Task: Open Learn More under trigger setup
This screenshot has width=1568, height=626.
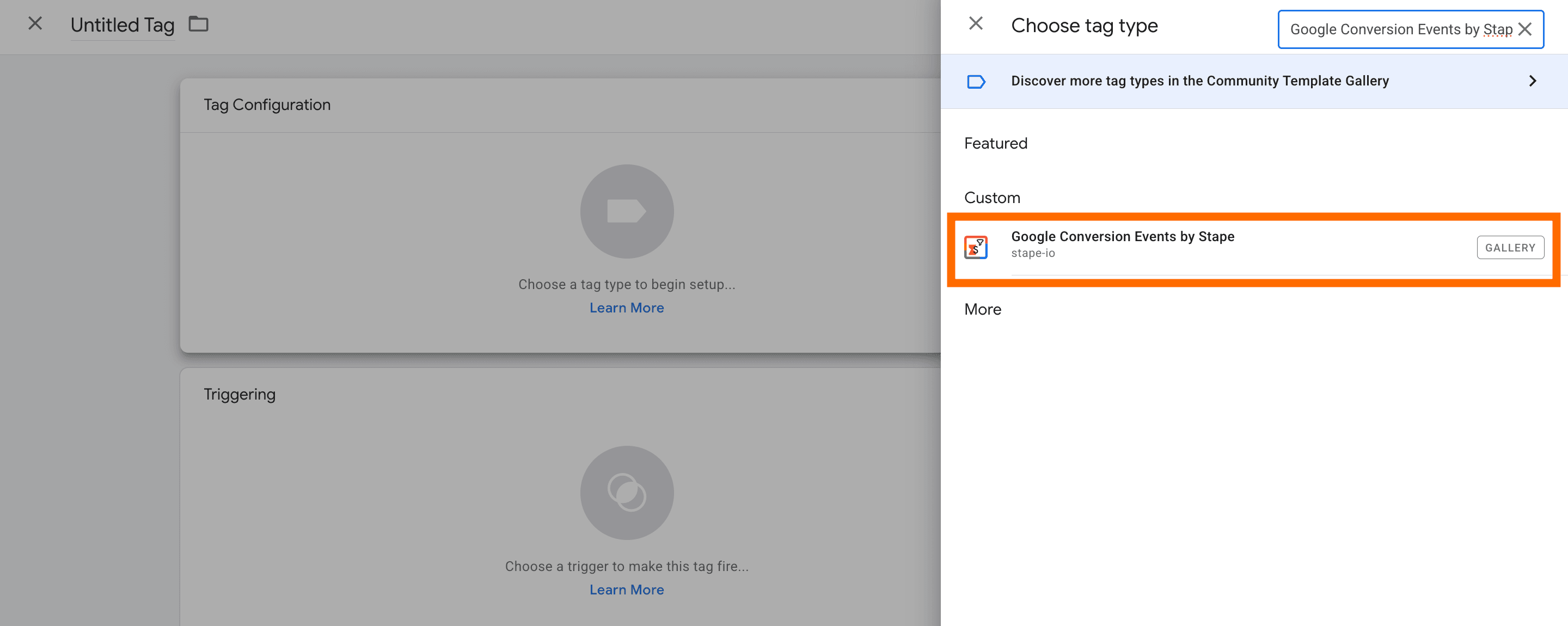Action: coord(626,590)
